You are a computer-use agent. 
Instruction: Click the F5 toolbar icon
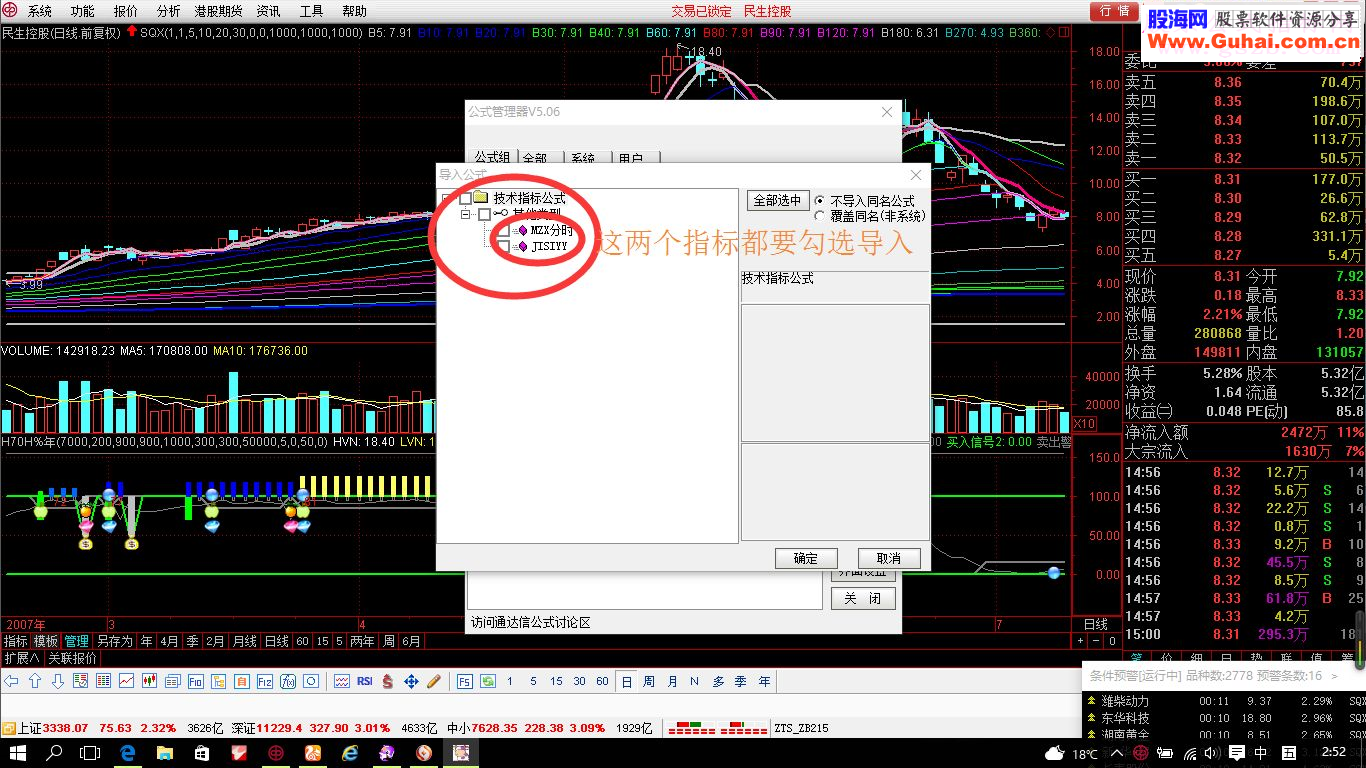[465, 681]
